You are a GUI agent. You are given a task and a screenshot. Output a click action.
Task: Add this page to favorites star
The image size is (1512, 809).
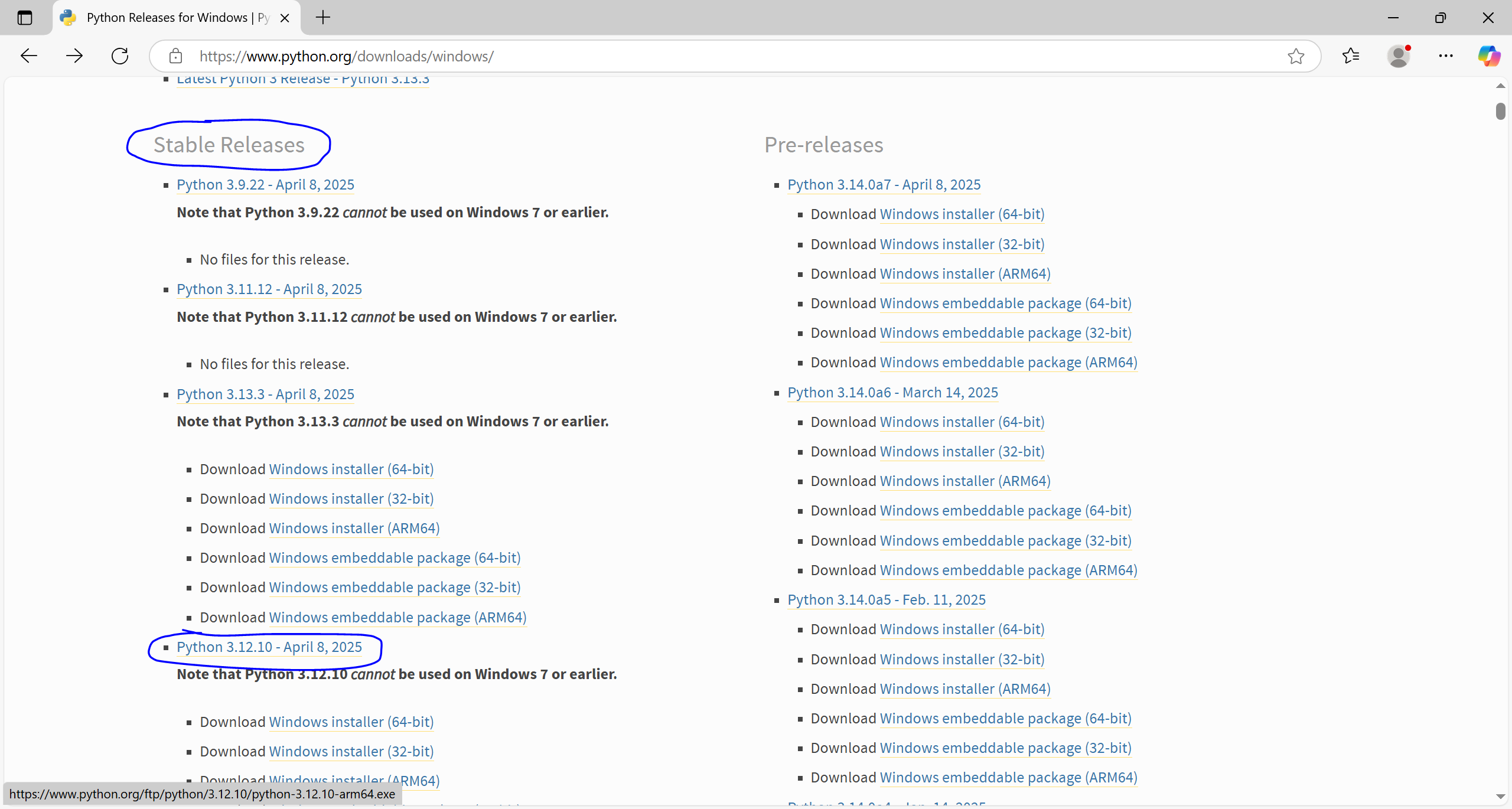[1296, 56]
